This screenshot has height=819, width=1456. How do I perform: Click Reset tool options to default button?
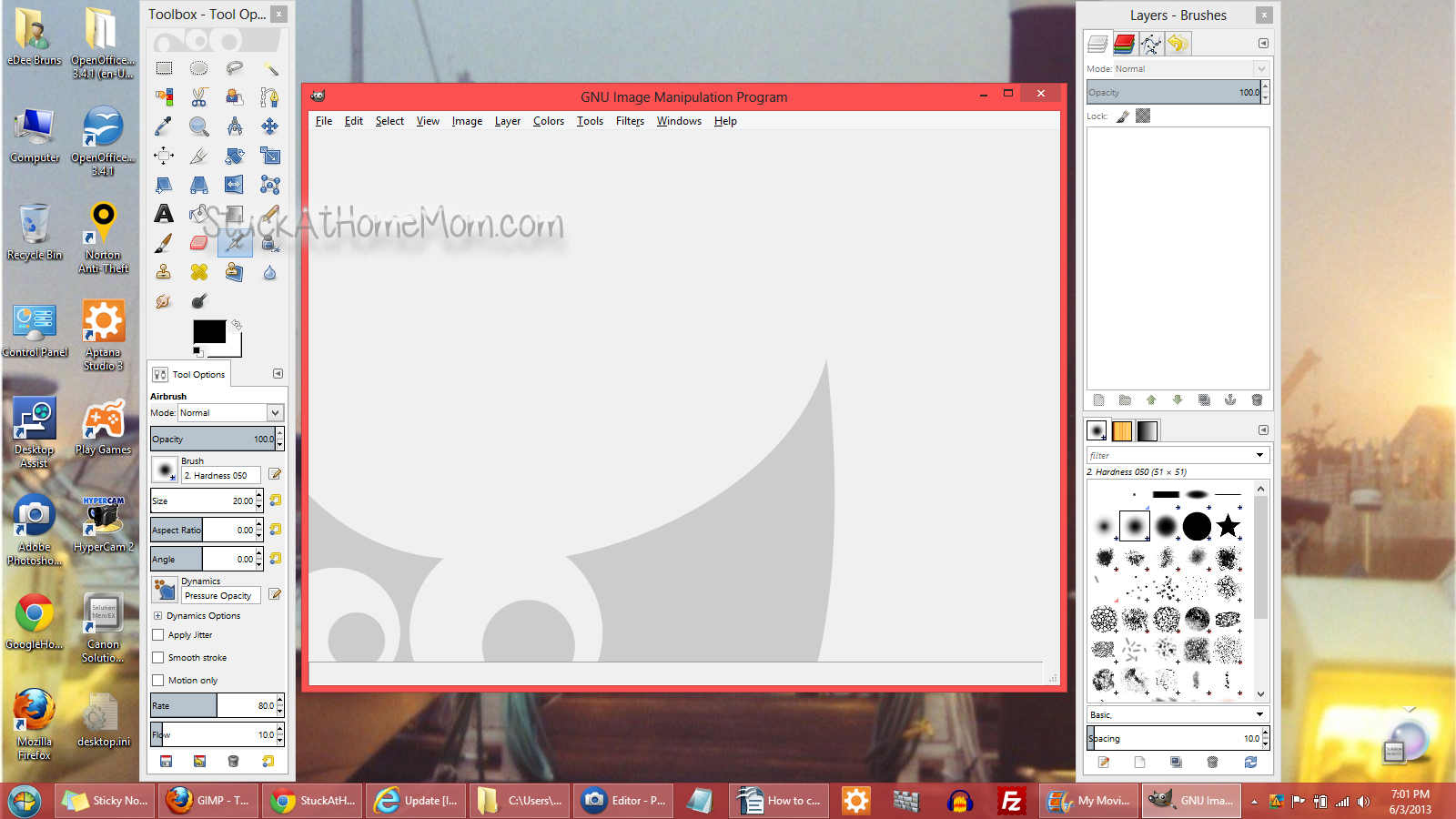(268, 761)
